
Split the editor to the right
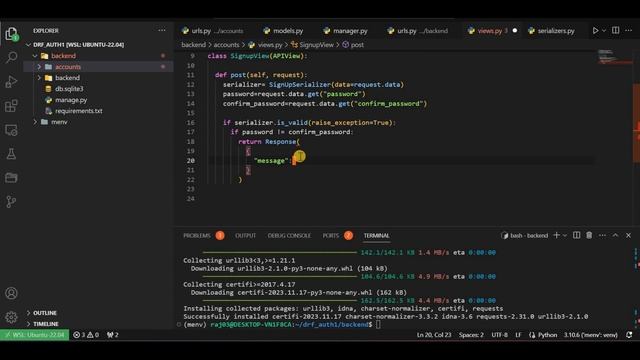pyautogui.click(x=616, y=31)
